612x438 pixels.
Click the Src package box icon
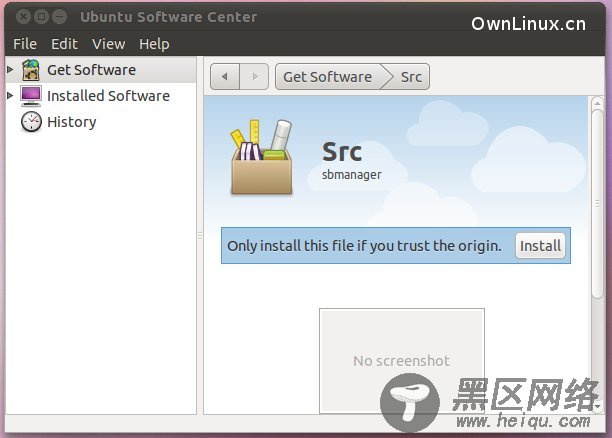pyautogui.click(x=262, y=157)
